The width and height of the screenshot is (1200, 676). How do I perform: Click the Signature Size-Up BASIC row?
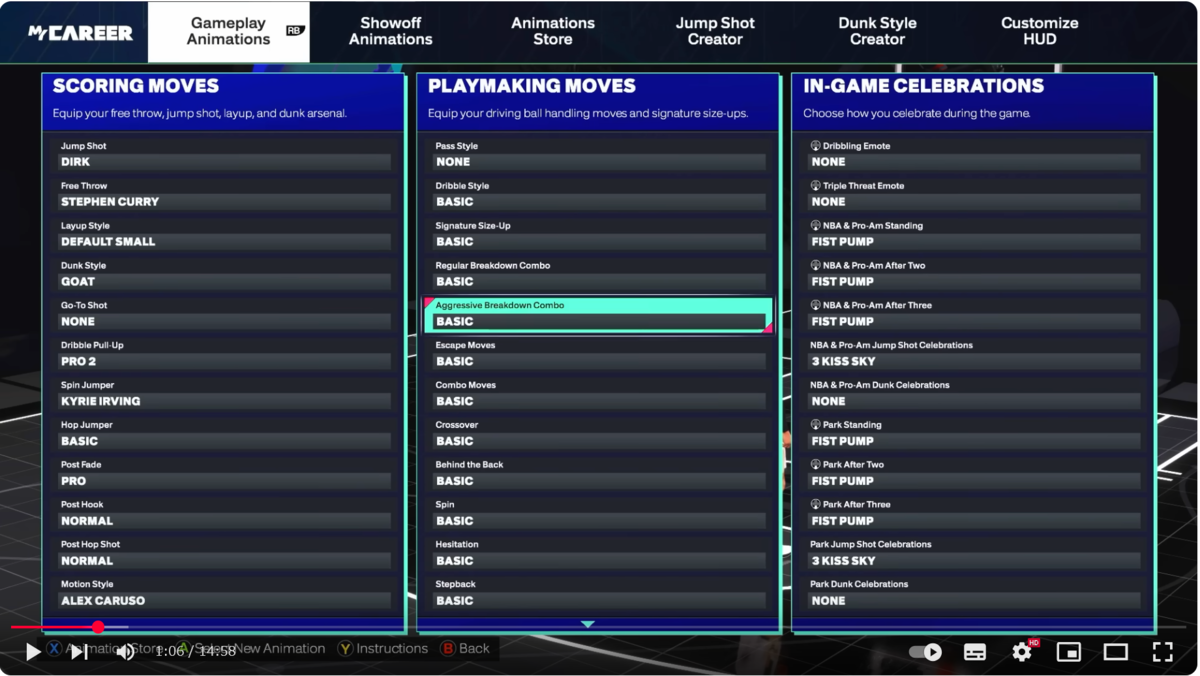[599, 234]
